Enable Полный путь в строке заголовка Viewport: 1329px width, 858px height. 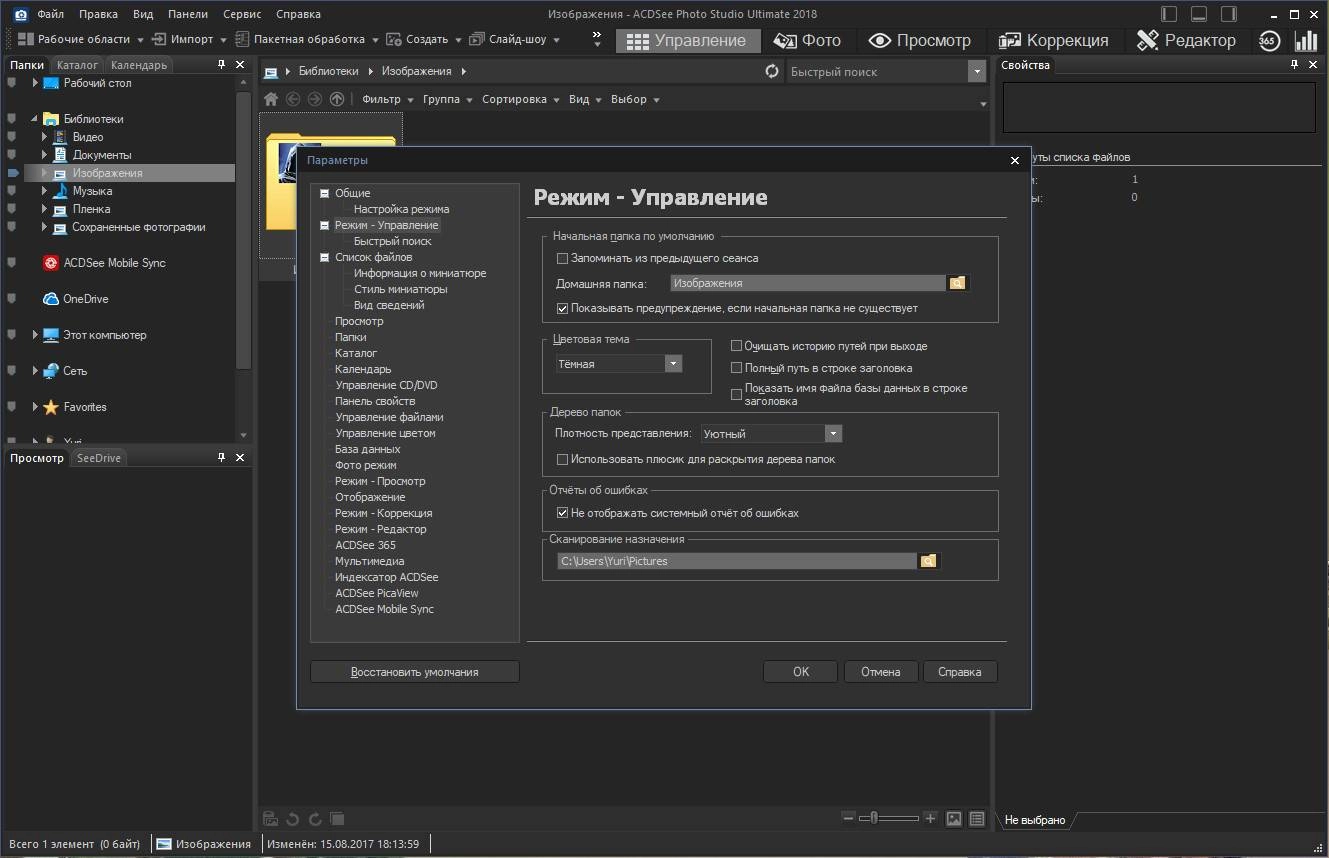click(736, 368)
